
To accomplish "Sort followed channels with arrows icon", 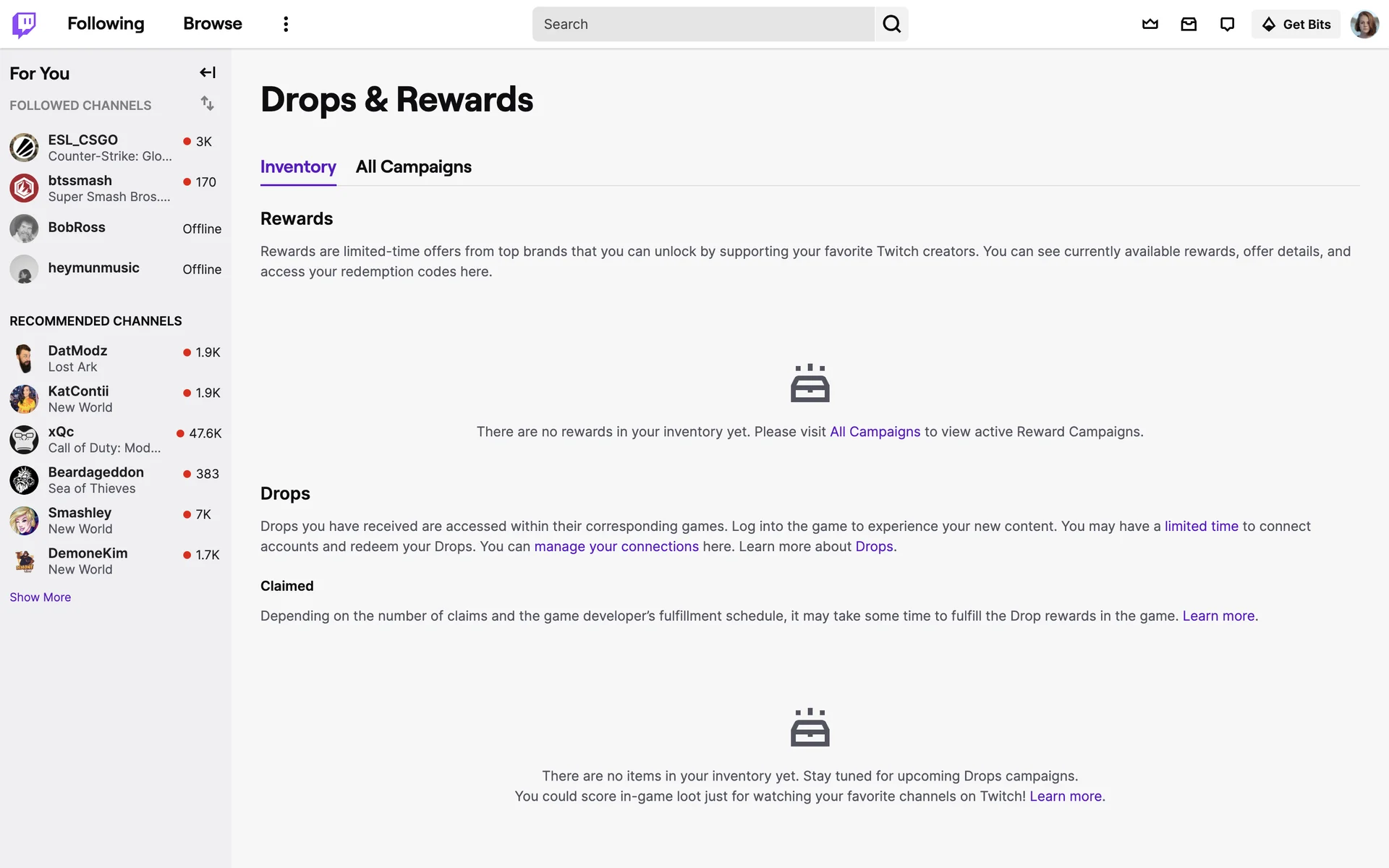I will pyautogui.click(x=208, y=104).
